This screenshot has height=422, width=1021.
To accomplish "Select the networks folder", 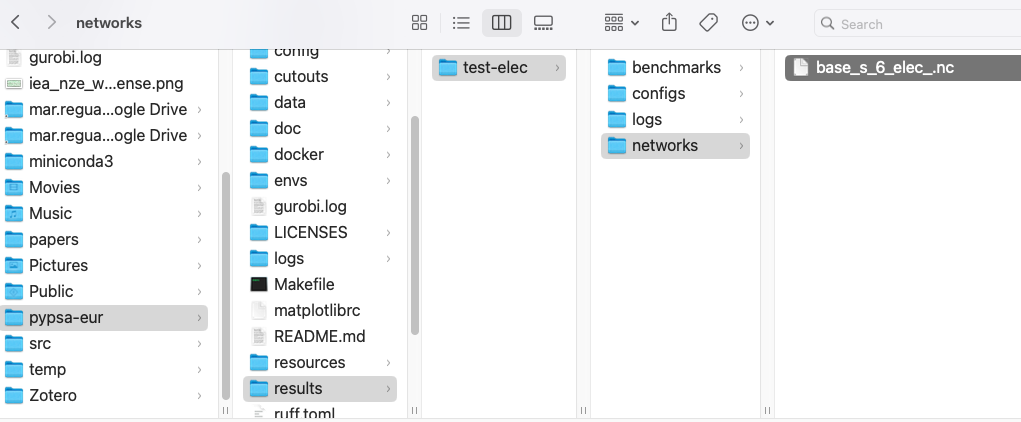I will [x=675, y=146].
